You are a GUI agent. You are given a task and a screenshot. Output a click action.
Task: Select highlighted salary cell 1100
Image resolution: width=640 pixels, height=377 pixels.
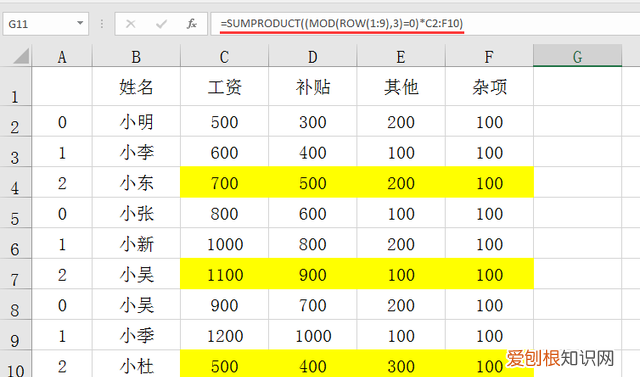click(x=224, y=274)
